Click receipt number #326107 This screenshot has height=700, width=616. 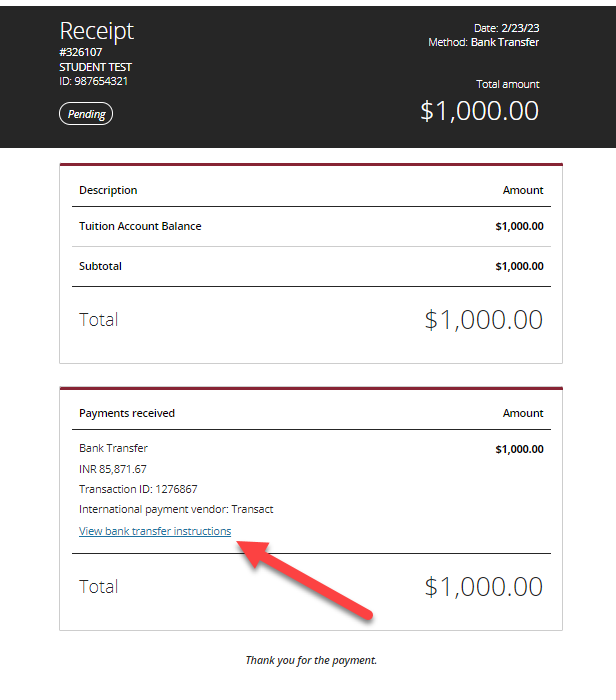(81, 52)
